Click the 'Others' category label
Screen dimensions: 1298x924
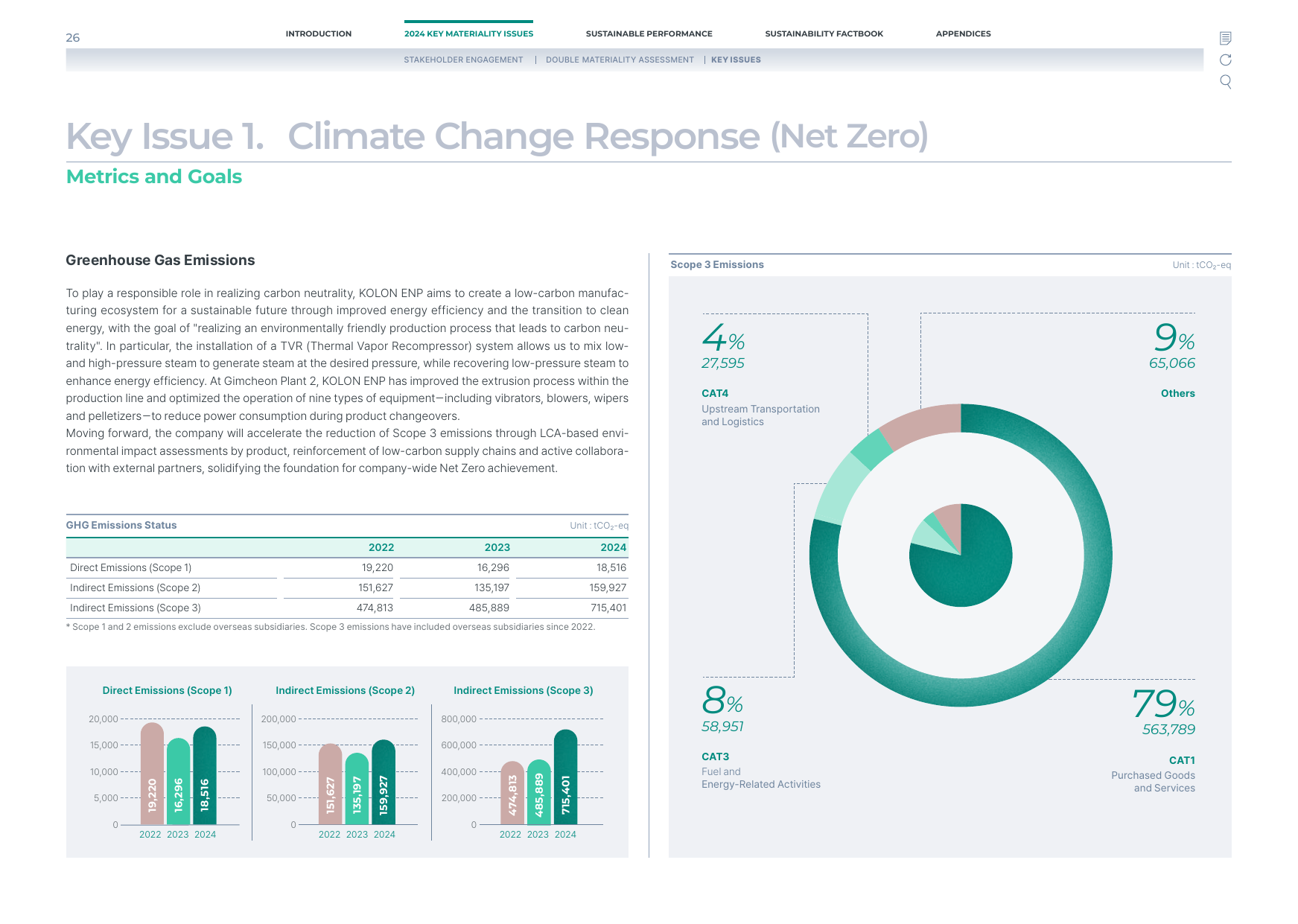1177,393
